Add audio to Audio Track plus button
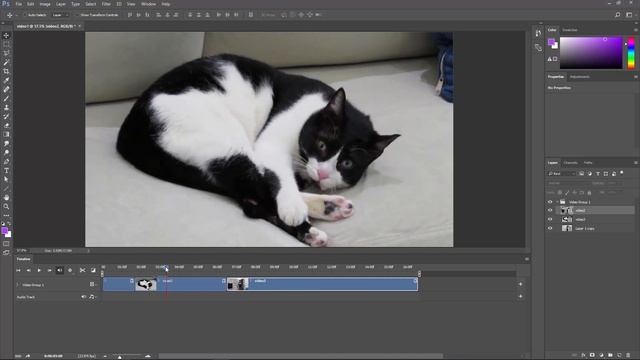This screenshot has width=640, height=360. 520,296
